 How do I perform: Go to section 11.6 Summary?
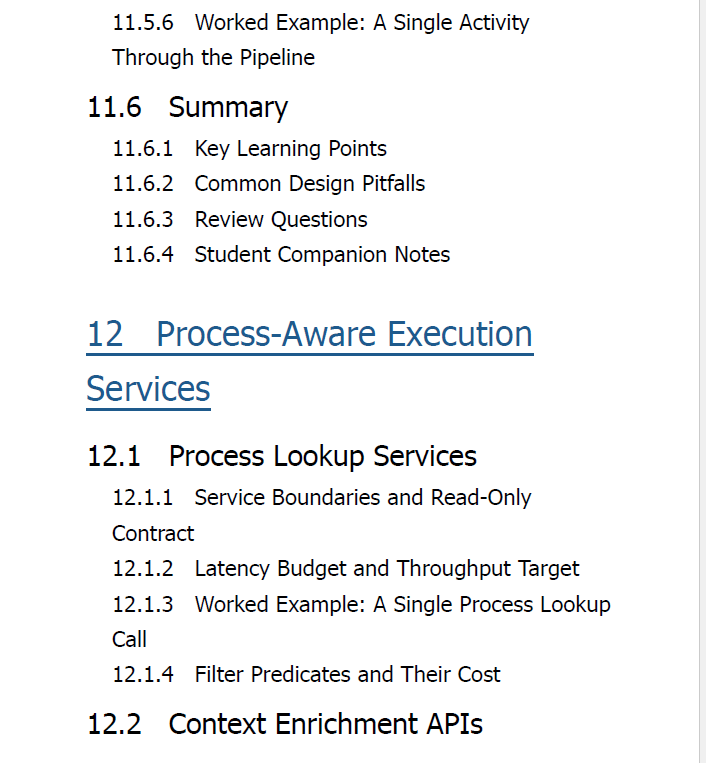click(x=187, y=107)
